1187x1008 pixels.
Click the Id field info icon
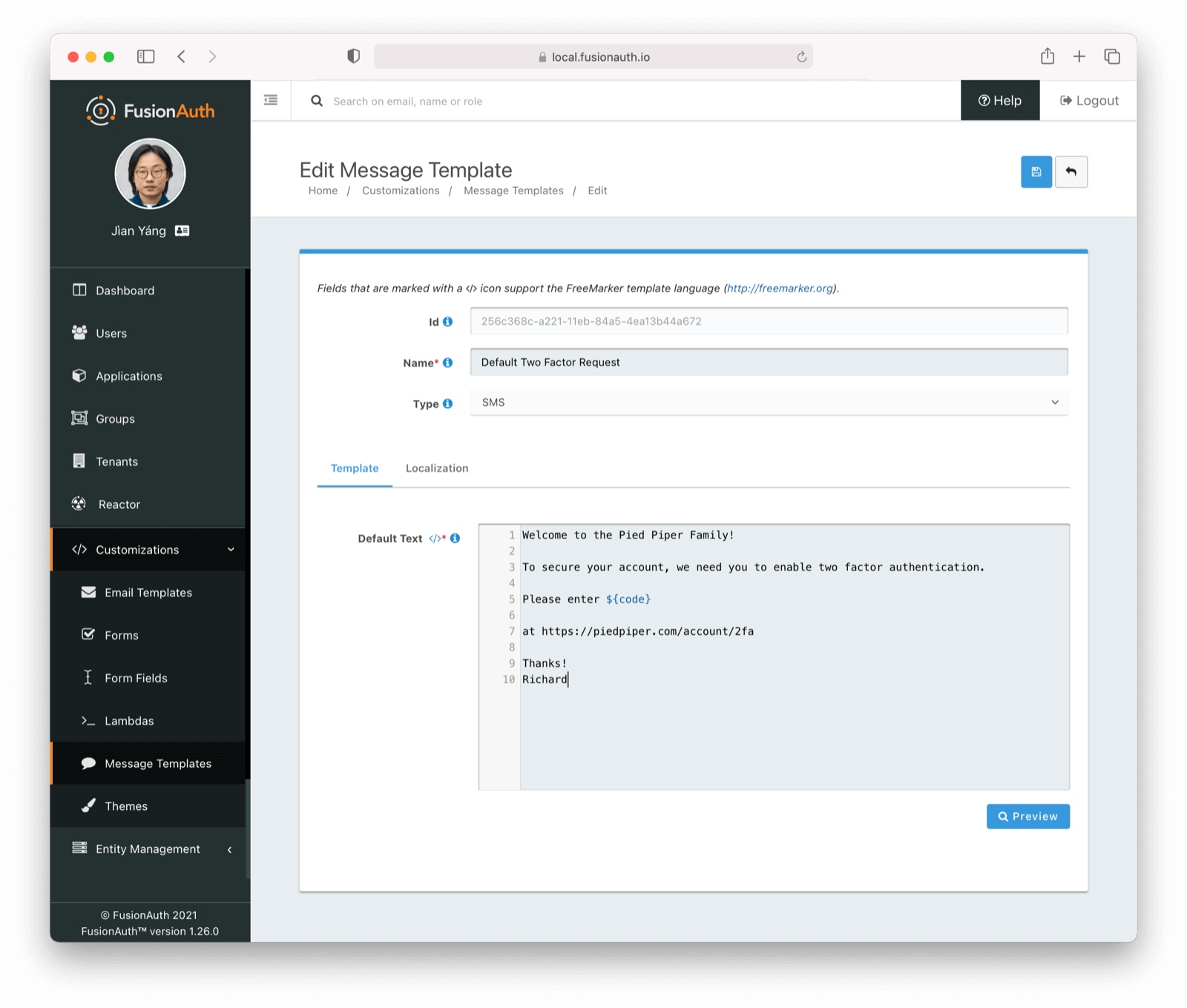[447, 322]
